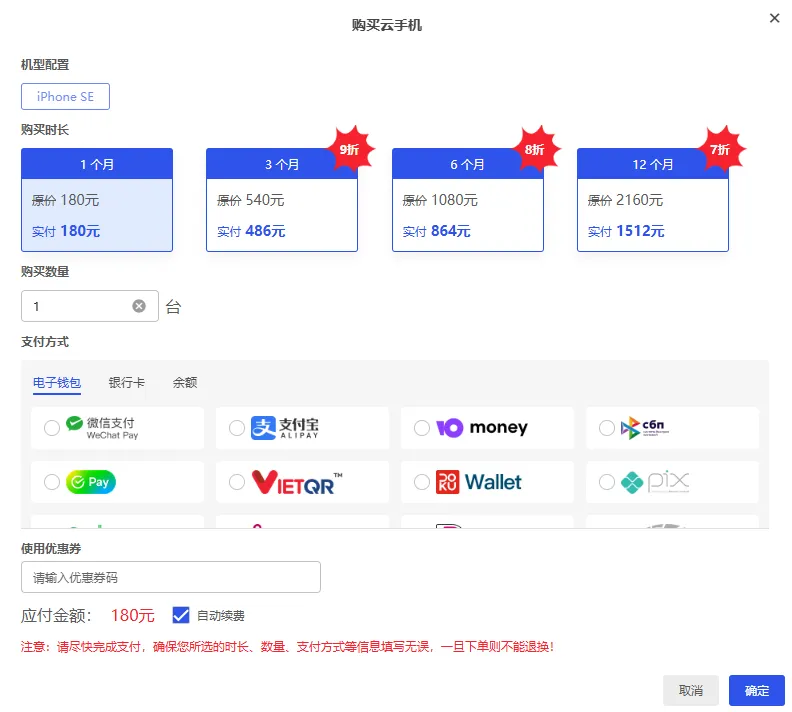Click the pix logo
The image size is (792, 712).
coord(655,482)
